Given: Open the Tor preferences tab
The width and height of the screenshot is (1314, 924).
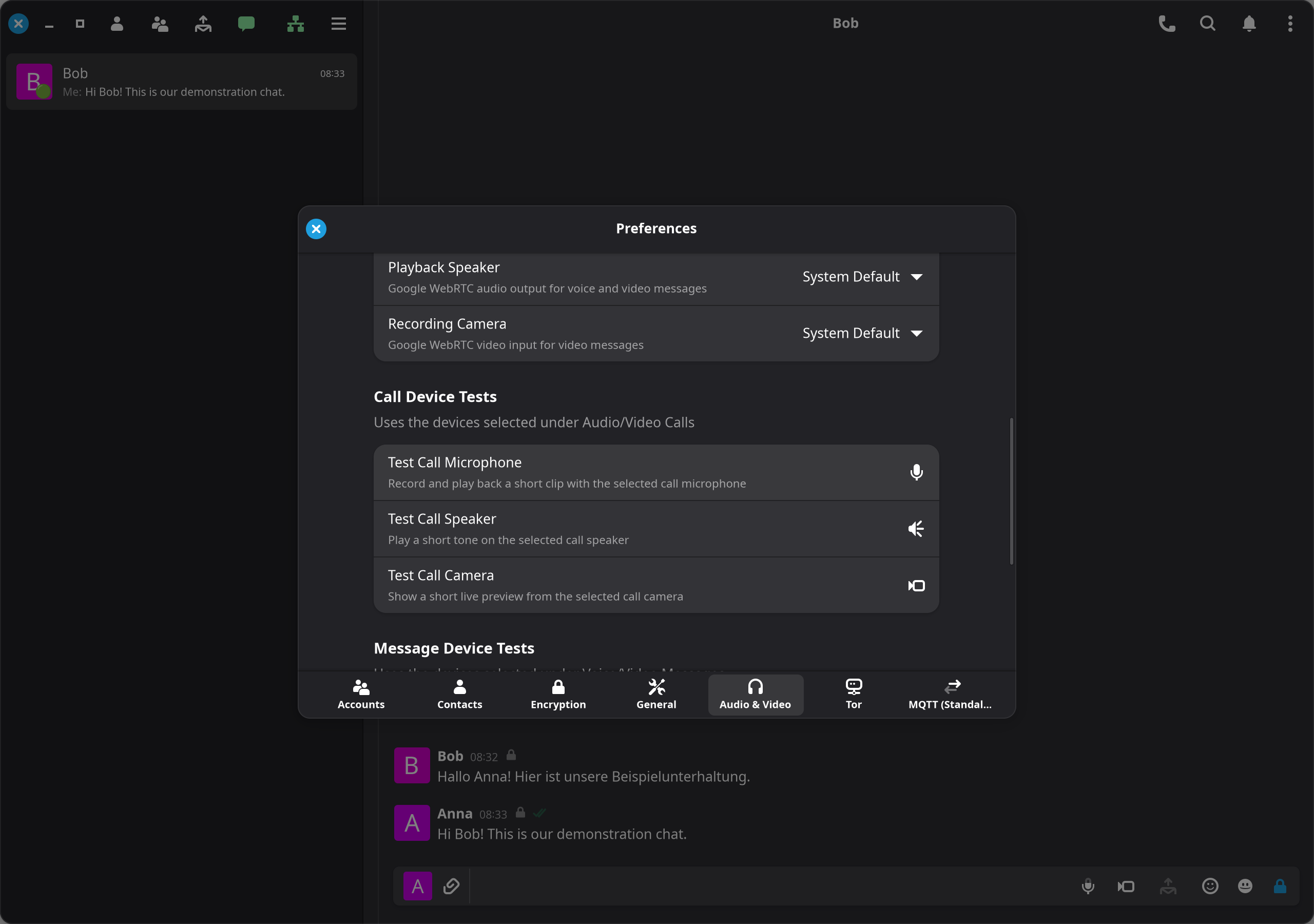Looking at the screenshot, I should [853, 695].
